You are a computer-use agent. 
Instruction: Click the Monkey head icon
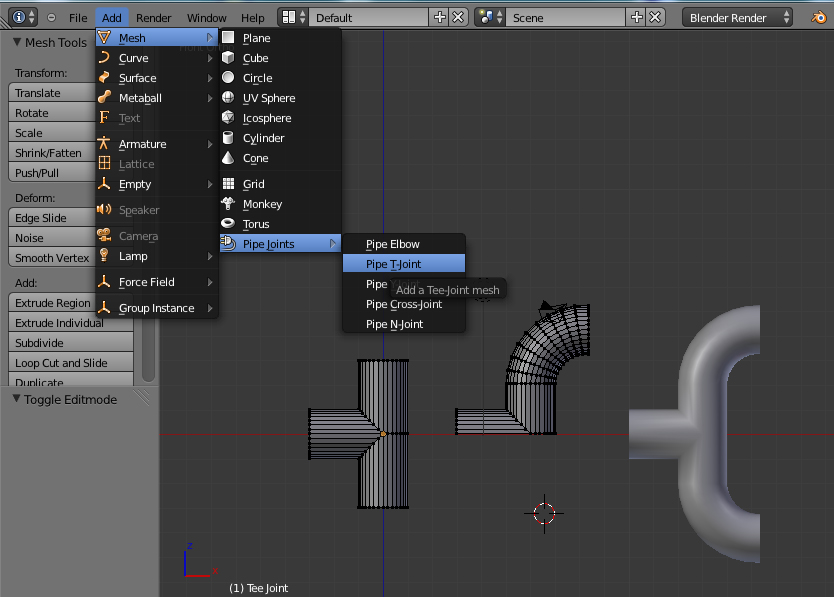pyautogui.click(x=228, y=203)
